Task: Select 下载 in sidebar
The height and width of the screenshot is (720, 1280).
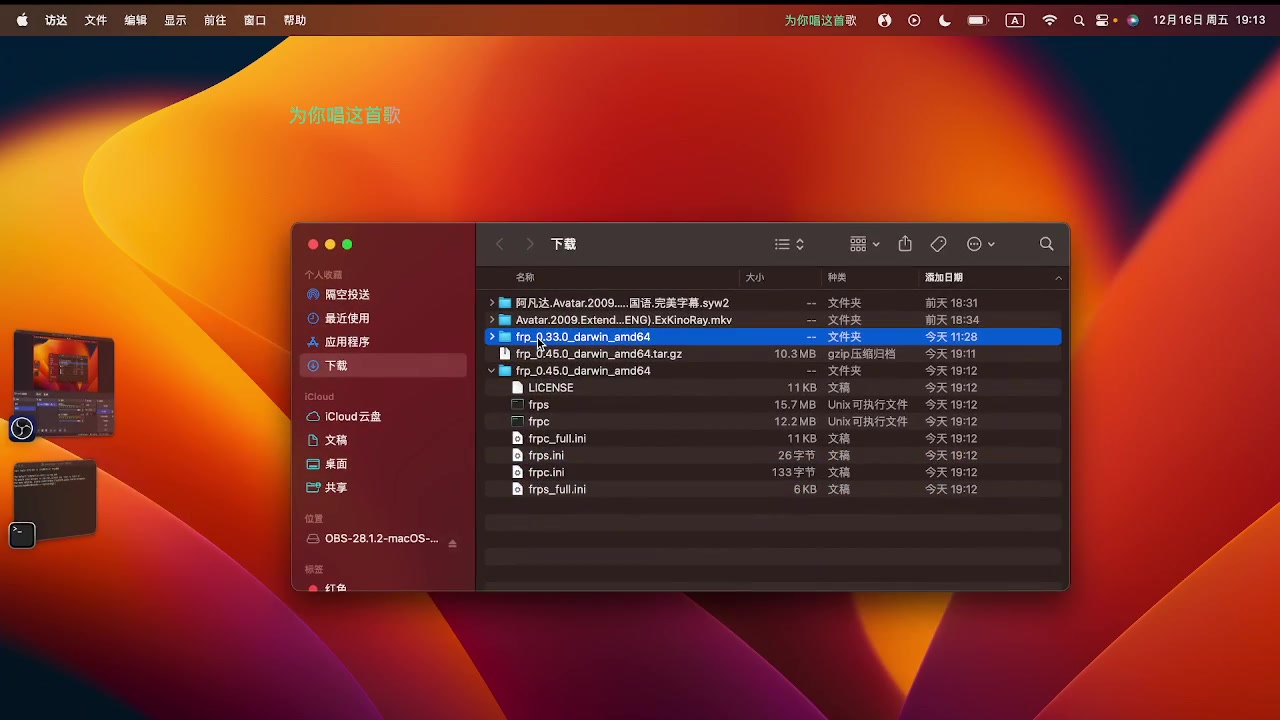Action: tap(384, 366)
